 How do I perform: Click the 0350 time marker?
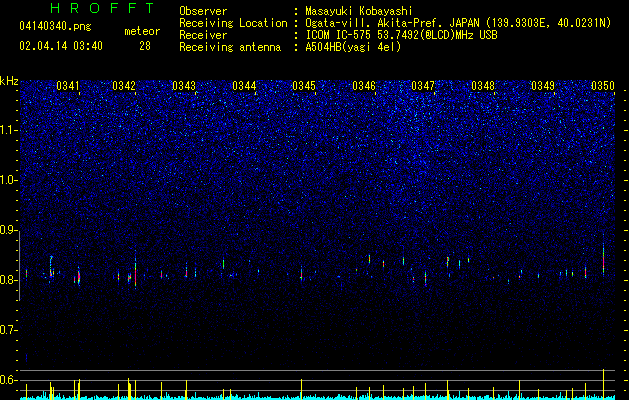pos(603,86)
